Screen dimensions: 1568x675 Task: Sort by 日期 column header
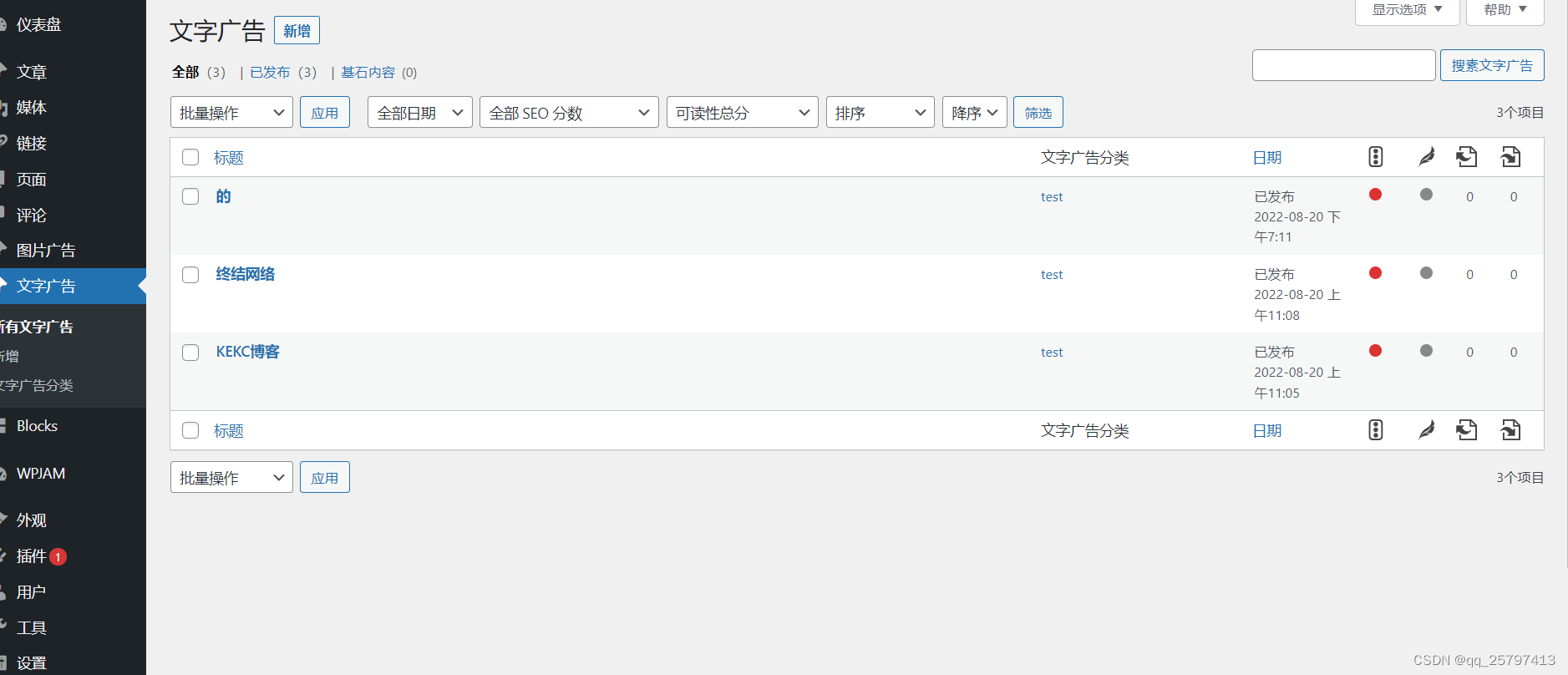click(x=1267, y=157)
